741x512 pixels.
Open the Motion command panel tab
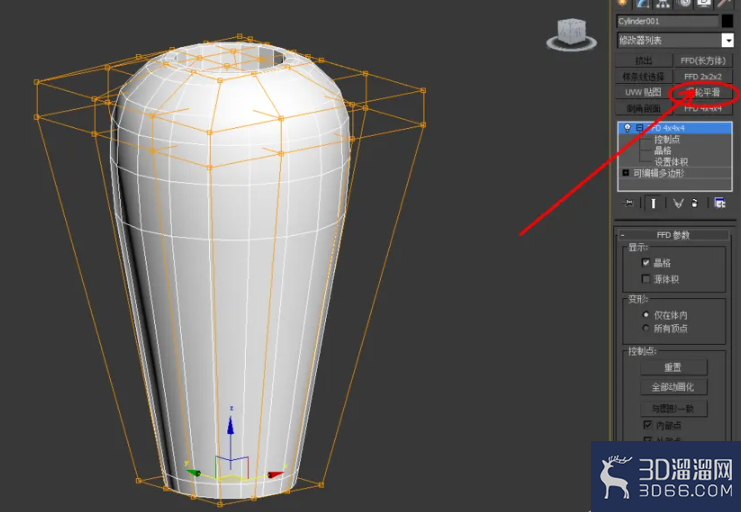(x=683, y=3)
